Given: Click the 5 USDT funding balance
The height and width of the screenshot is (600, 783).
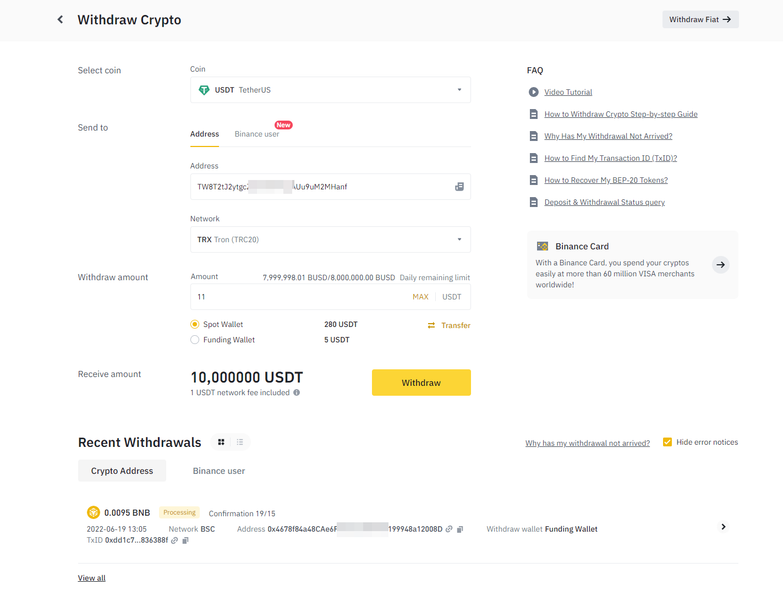Looking at the screenshot, I should (x=337, y=340).
